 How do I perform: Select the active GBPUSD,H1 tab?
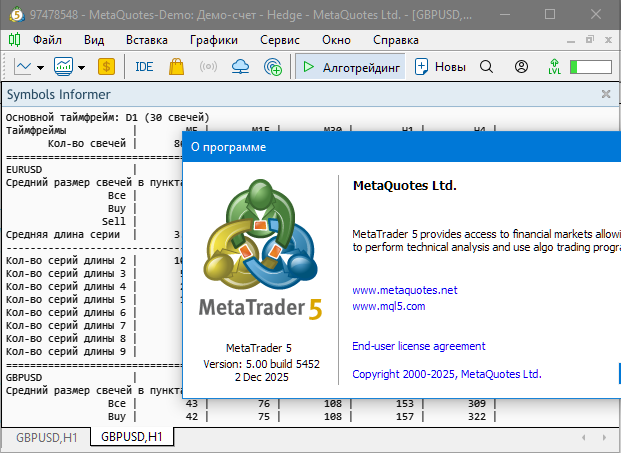132,436
